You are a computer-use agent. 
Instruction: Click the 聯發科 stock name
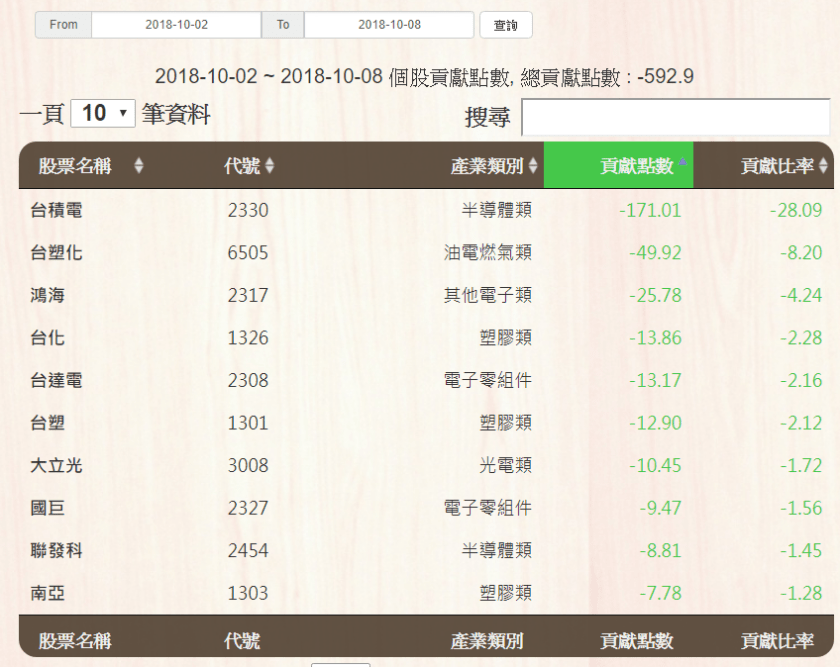56,550
